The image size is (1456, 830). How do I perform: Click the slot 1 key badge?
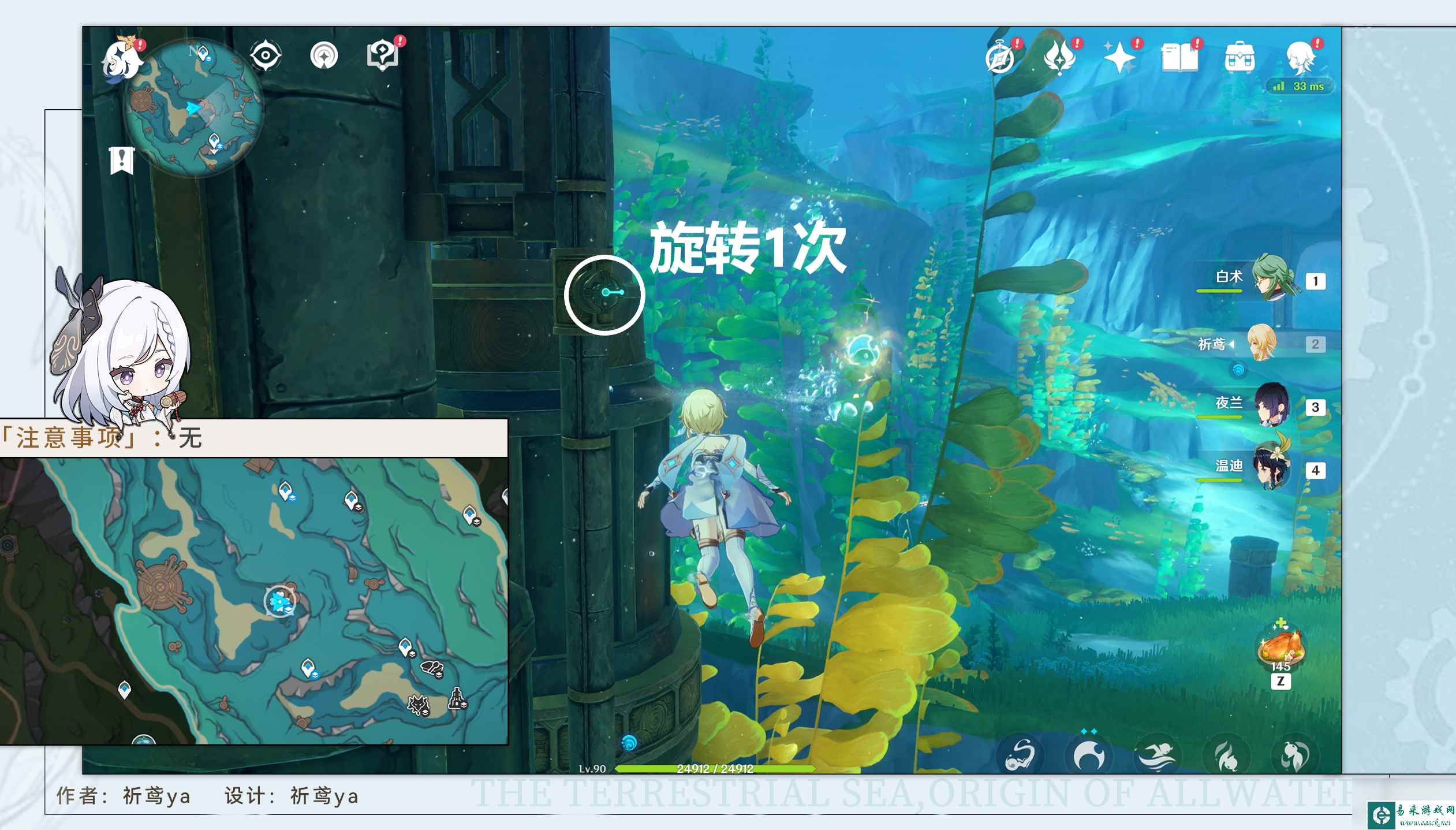pyautogui.click(x=1315, y=281)
